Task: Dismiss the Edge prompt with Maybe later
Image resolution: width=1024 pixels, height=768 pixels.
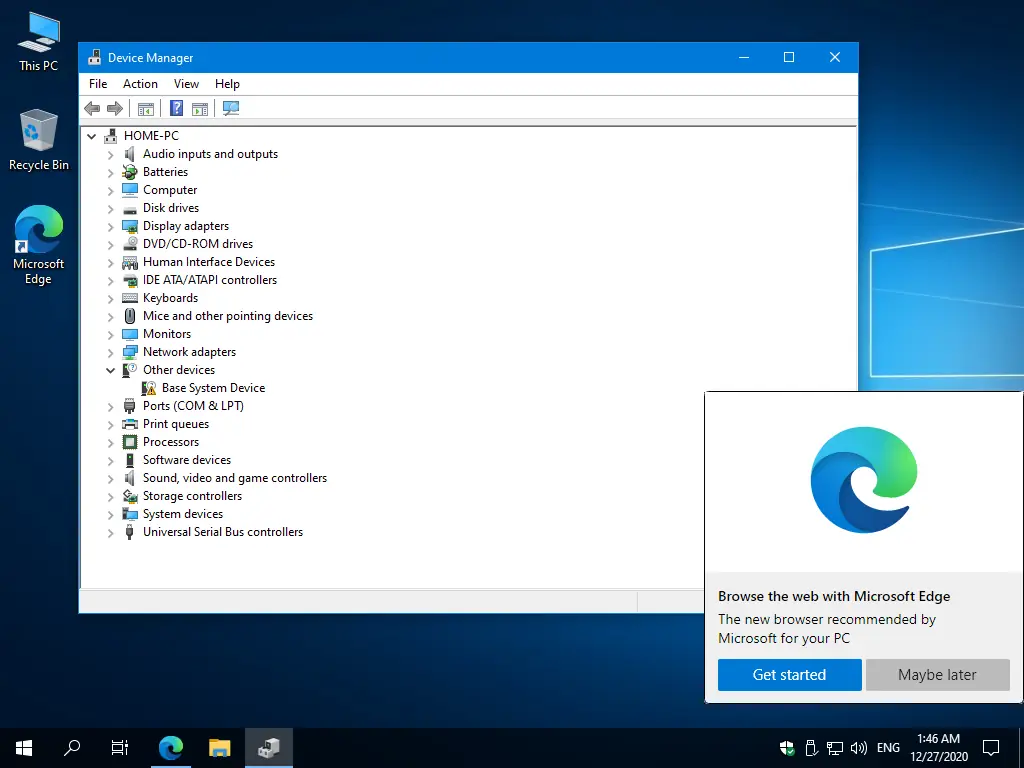Action: coord(937,675)
